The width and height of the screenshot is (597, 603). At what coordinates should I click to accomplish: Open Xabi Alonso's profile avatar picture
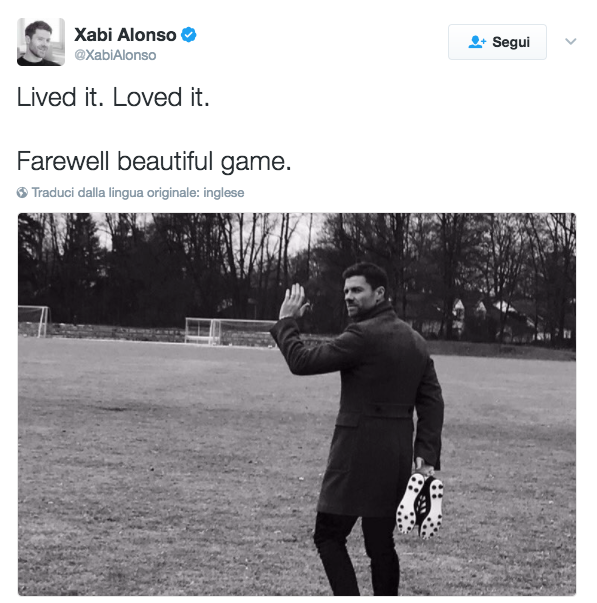41,42
